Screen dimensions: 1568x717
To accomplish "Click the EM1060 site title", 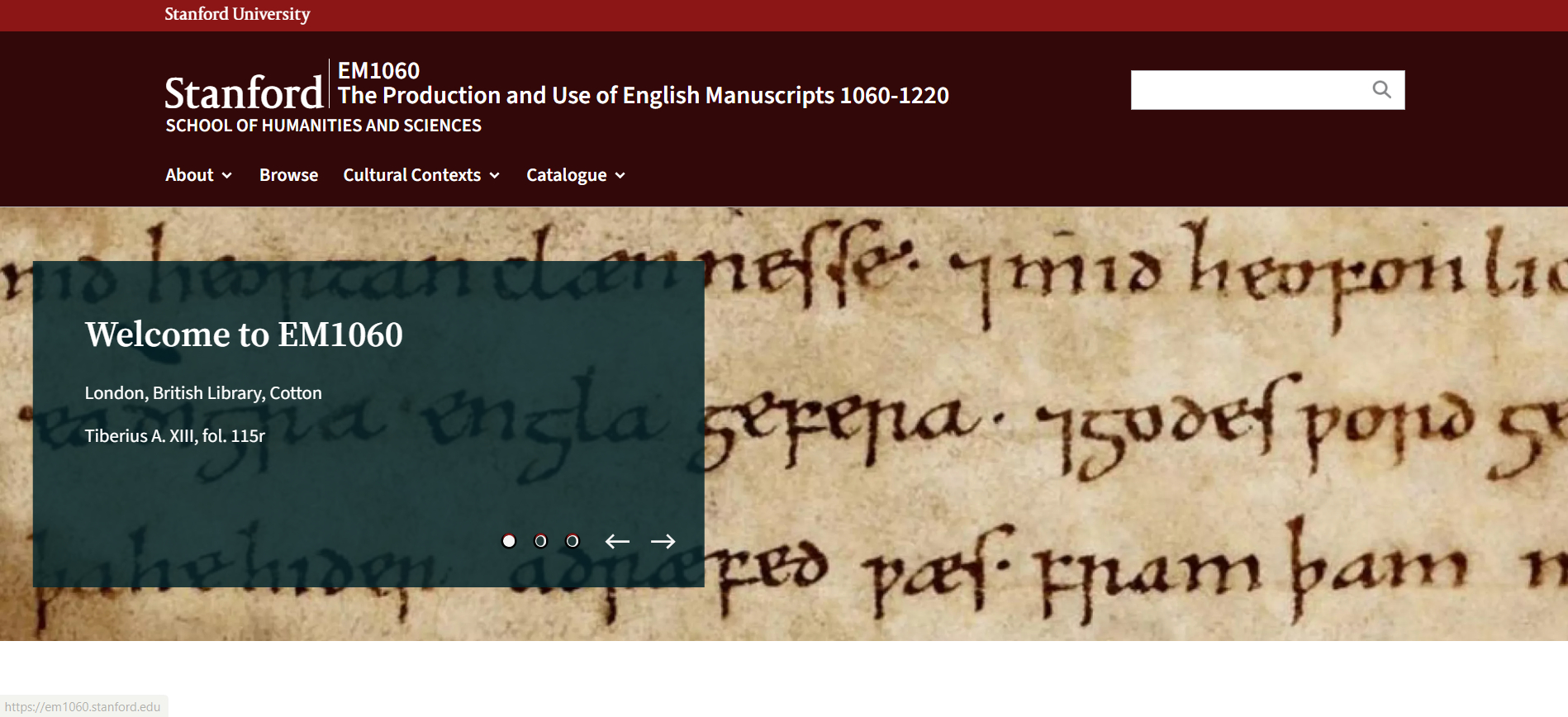I will 378,70.
